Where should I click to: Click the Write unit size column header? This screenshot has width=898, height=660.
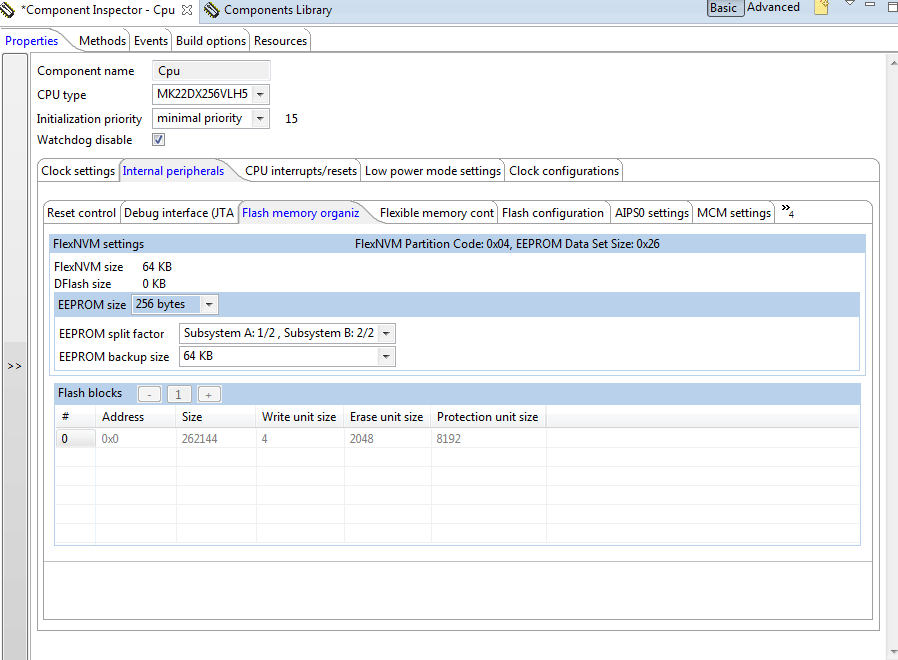[x=299, y=417]
